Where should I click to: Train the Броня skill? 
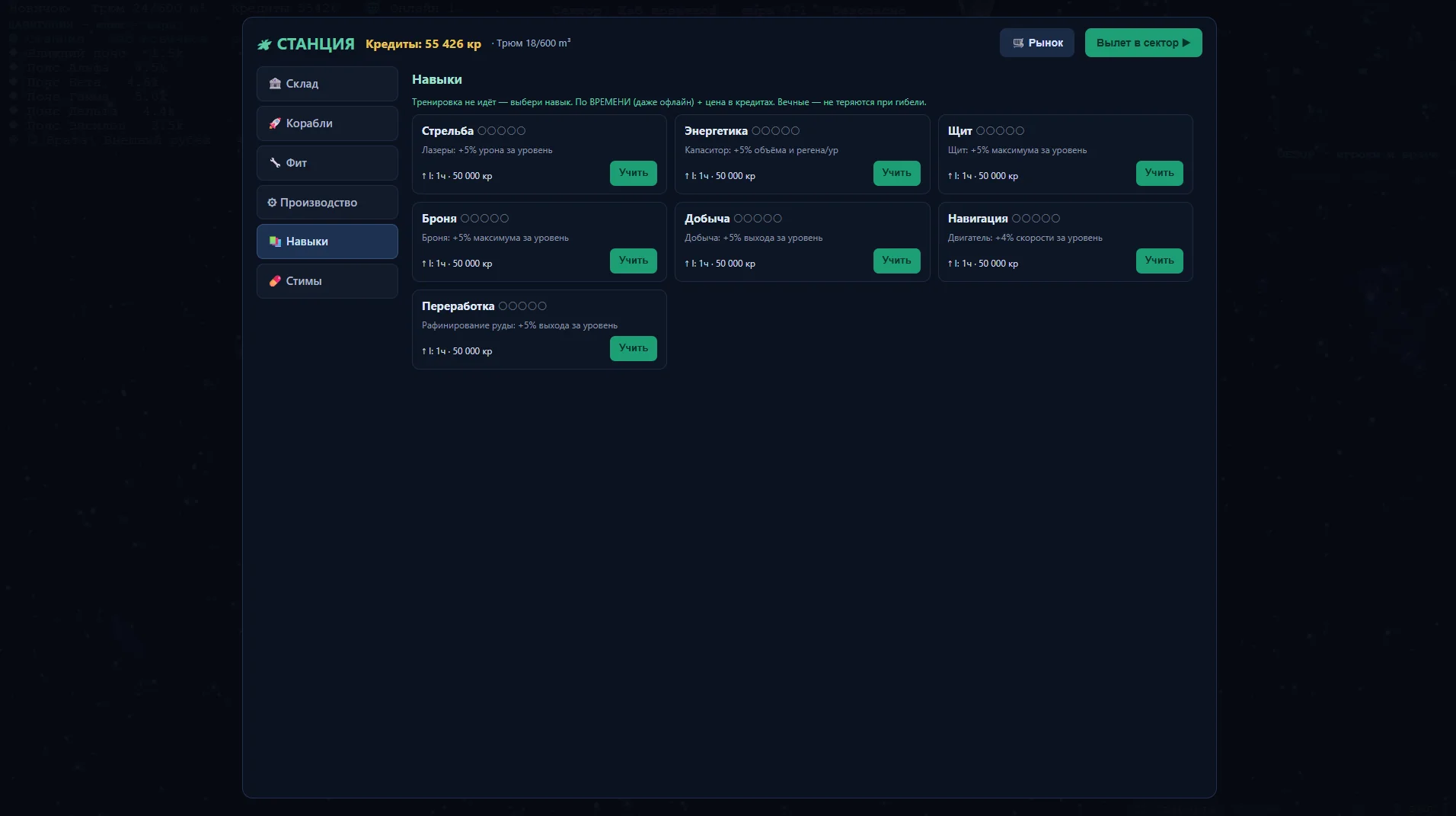[x=633, y=261]
